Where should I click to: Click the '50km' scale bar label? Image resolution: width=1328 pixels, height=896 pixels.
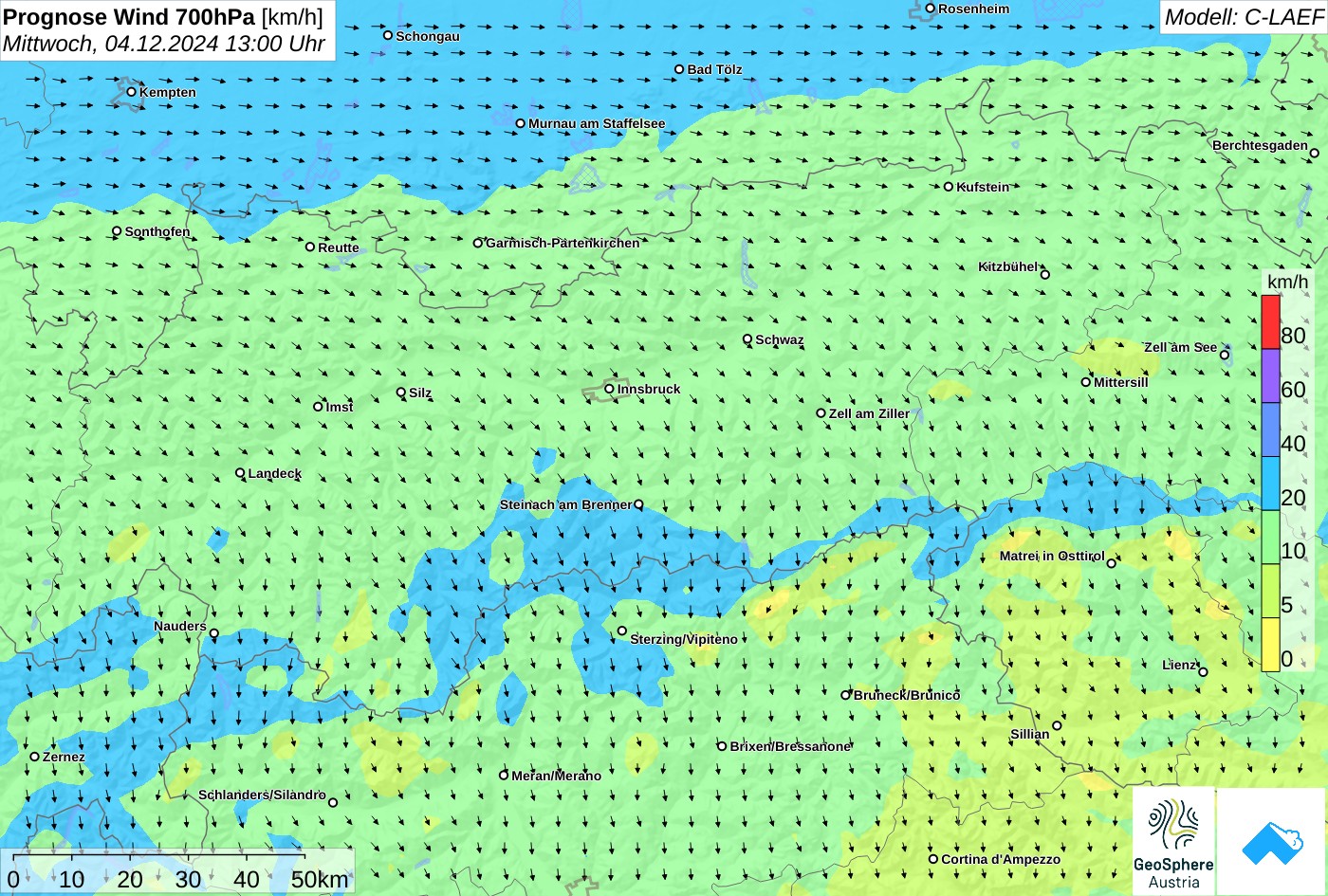[x=320, y=879]
